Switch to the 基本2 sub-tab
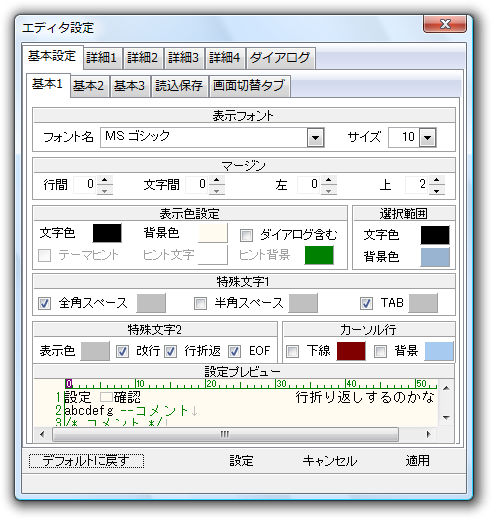492x519 pixels. click(x=89, y=86)
